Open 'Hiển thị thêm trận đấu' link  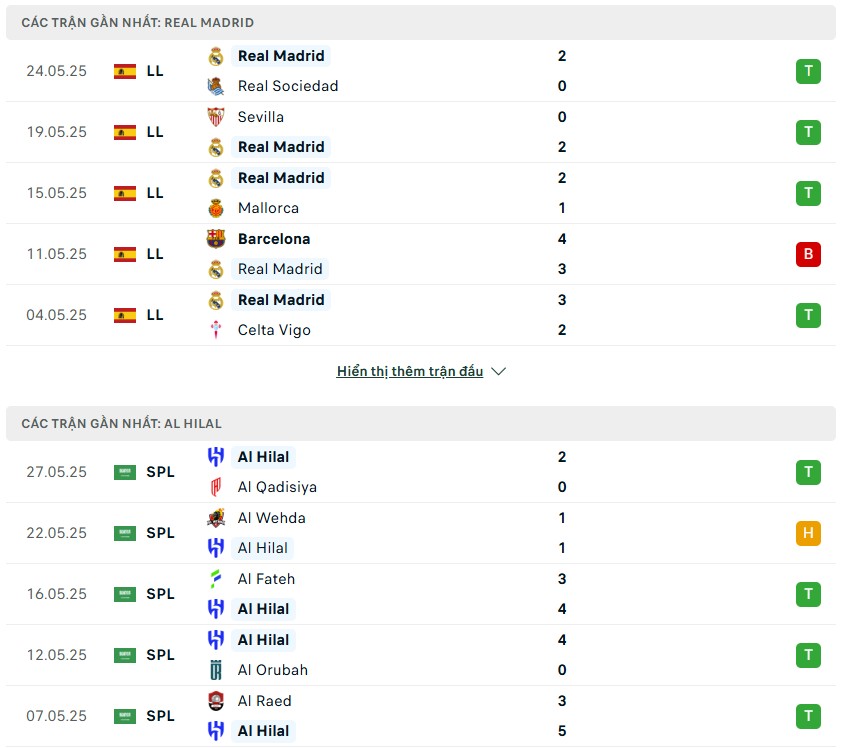410,372
